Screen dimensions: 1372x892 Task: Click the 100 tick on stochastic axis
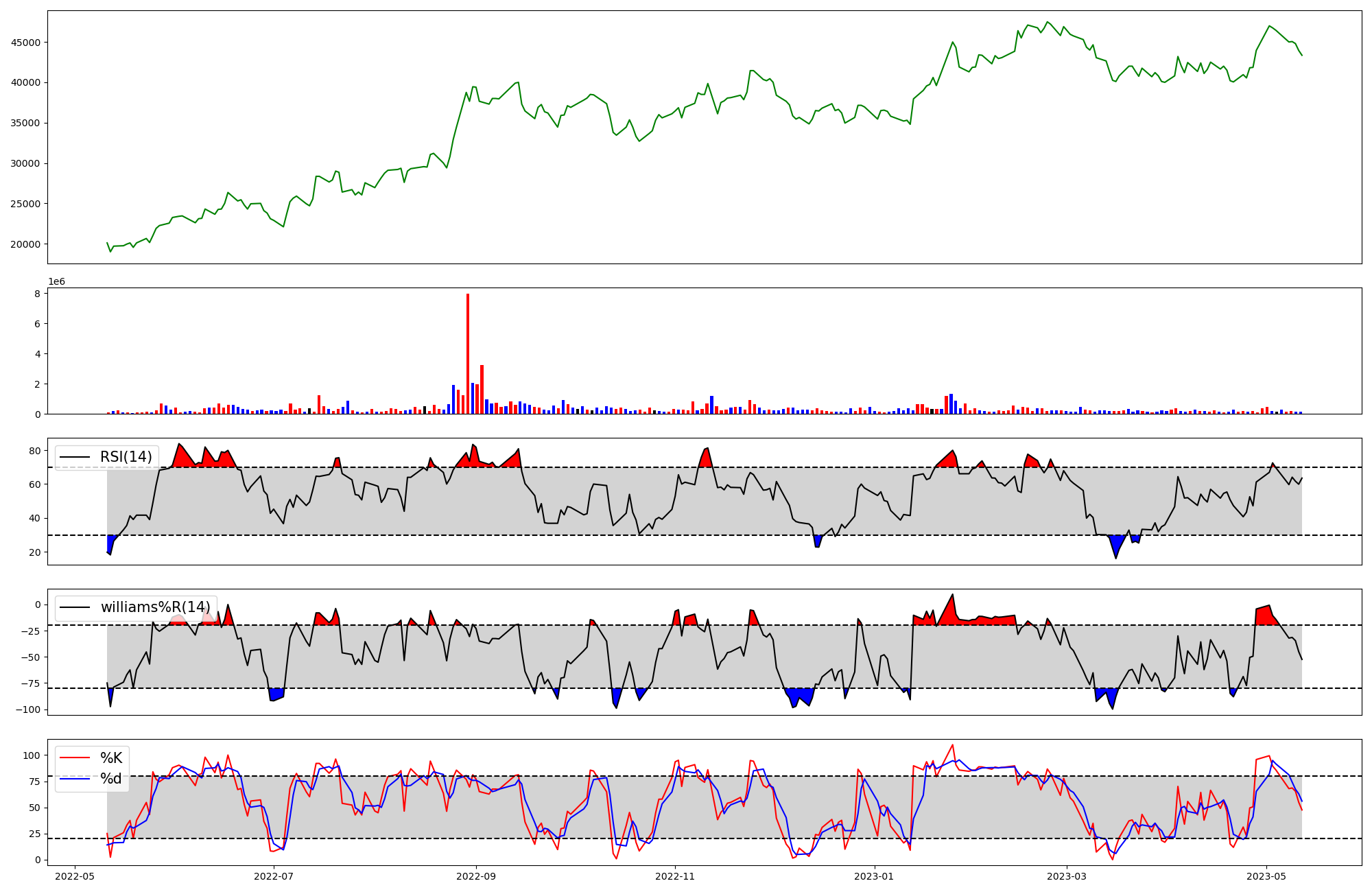tap(32, 755)
